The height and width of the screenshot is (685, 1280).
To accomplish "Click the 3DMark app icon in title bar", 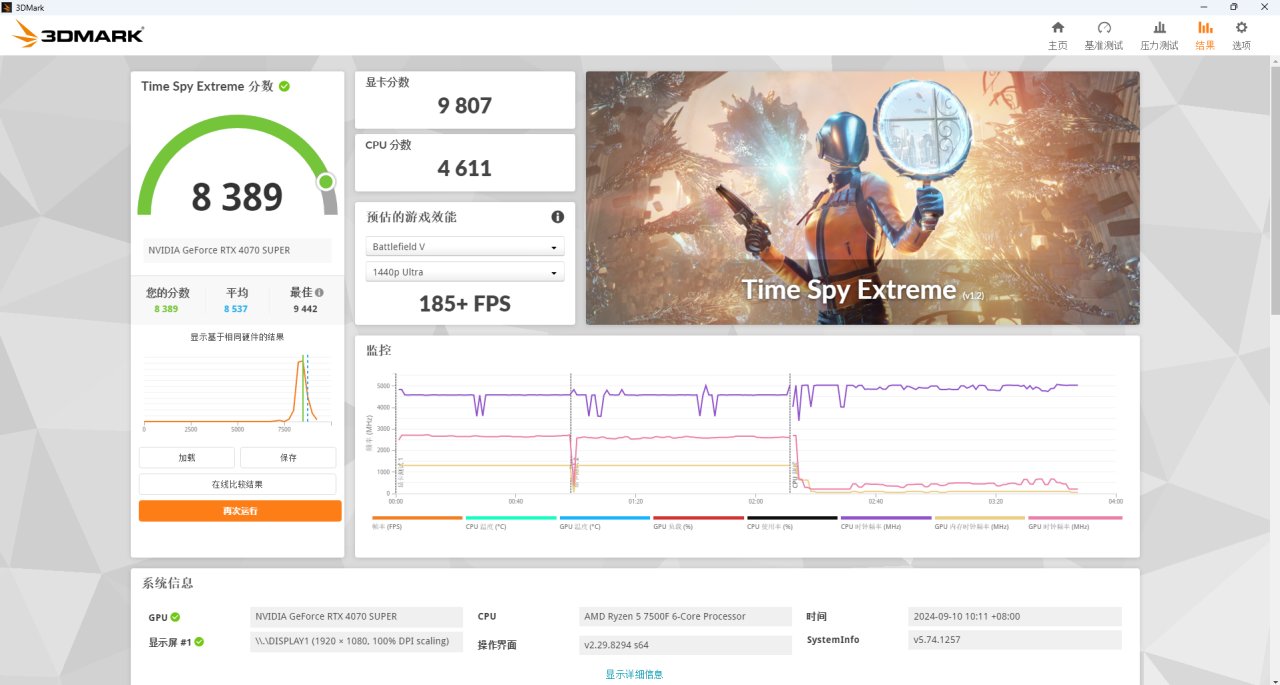I will click(7, 7).
